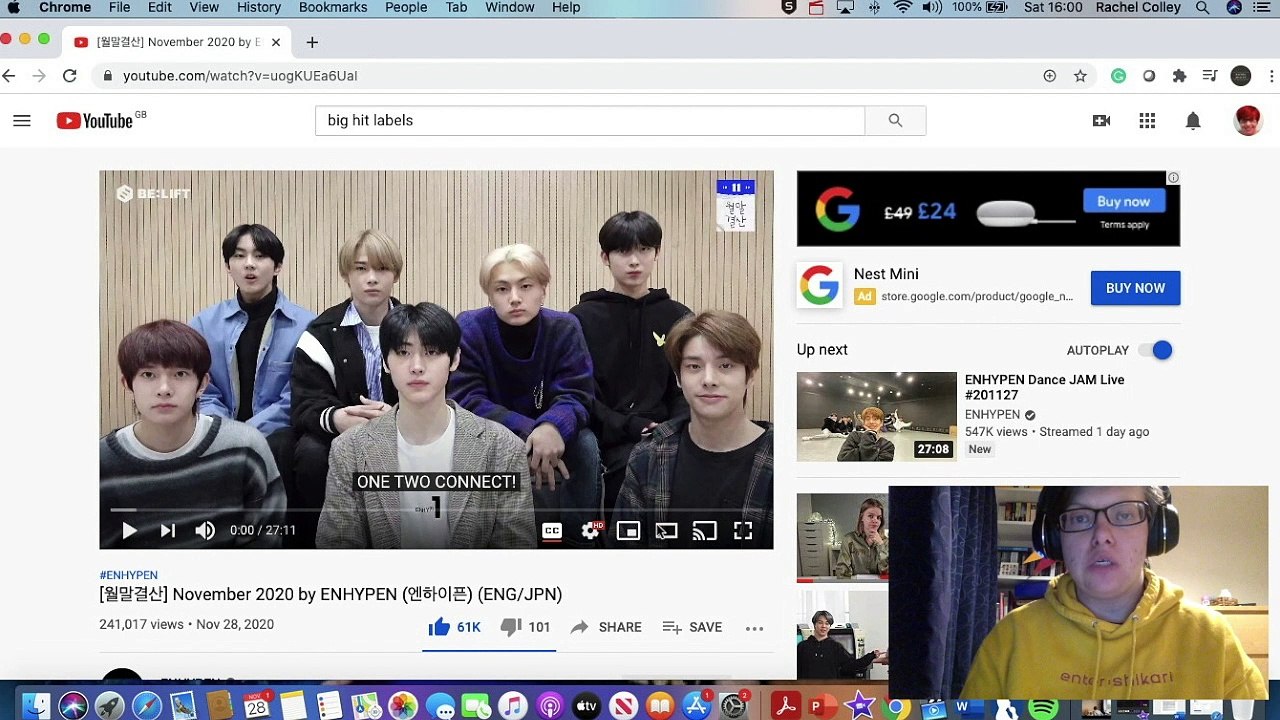This screenshot has height=720, width=1280.
Task: Open the History menu
Action: [x=259, y=7]
